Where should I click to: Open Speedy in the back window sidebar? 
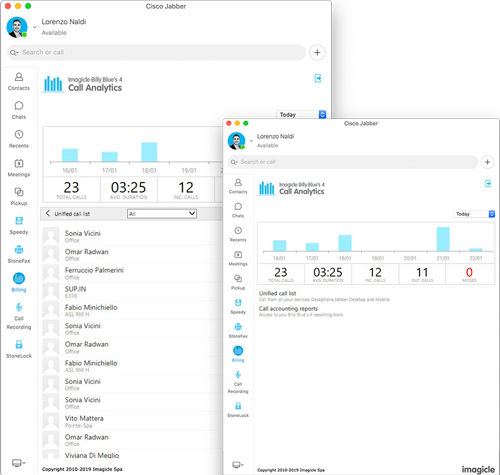click(x=19, y=226)
